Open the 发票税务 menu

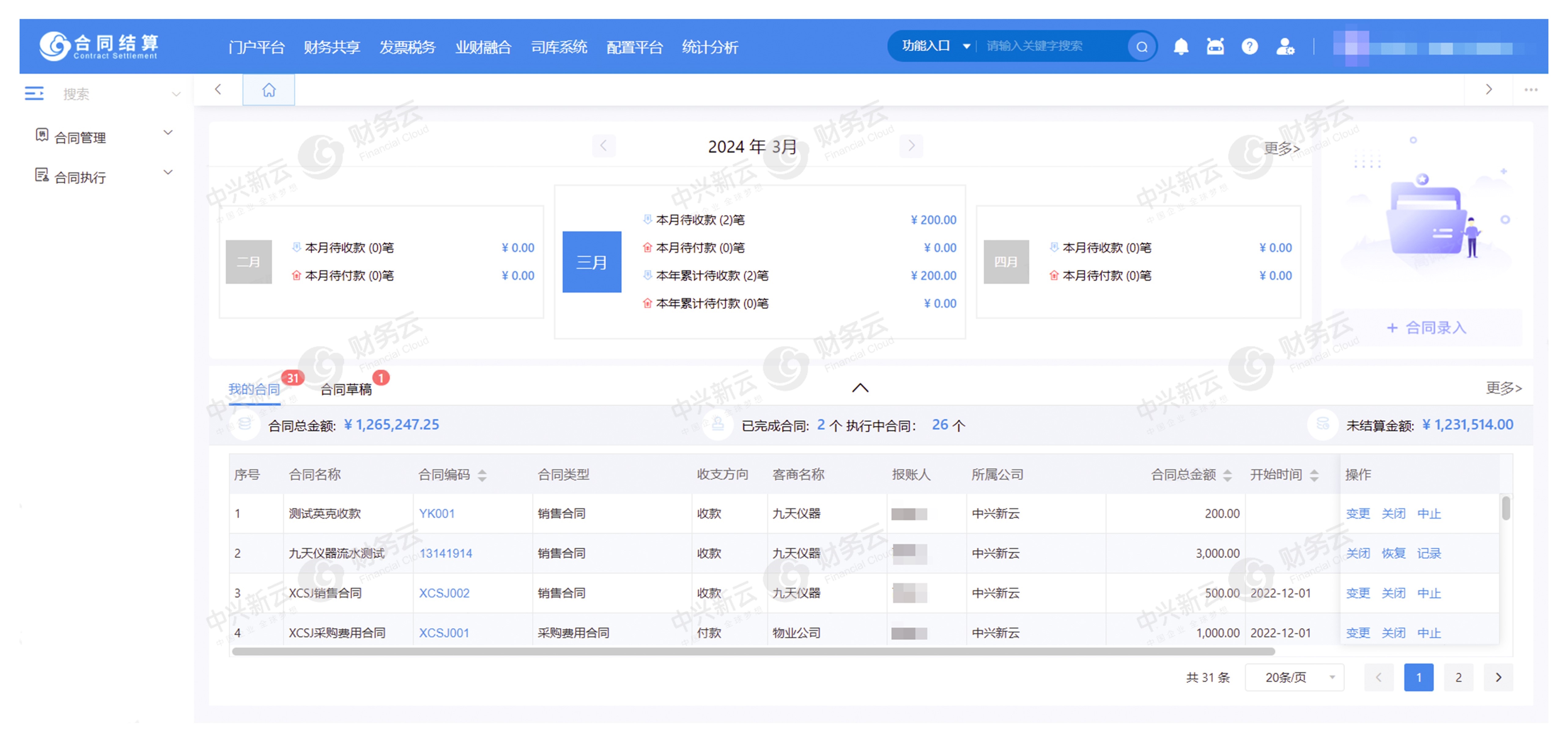point(407,47)
